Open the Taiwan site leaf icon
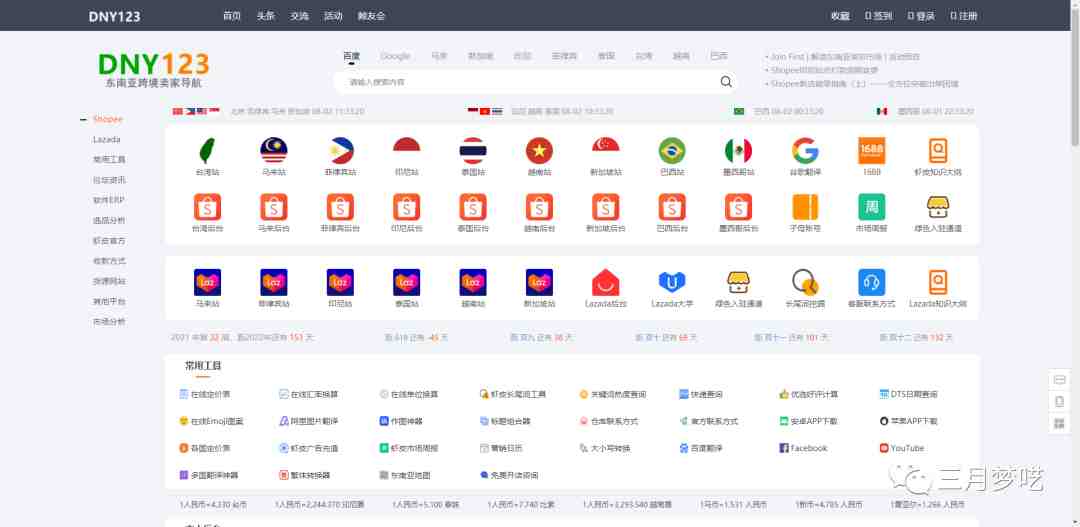Viewport: 1080px width, 527px height. tap(207, 150)
